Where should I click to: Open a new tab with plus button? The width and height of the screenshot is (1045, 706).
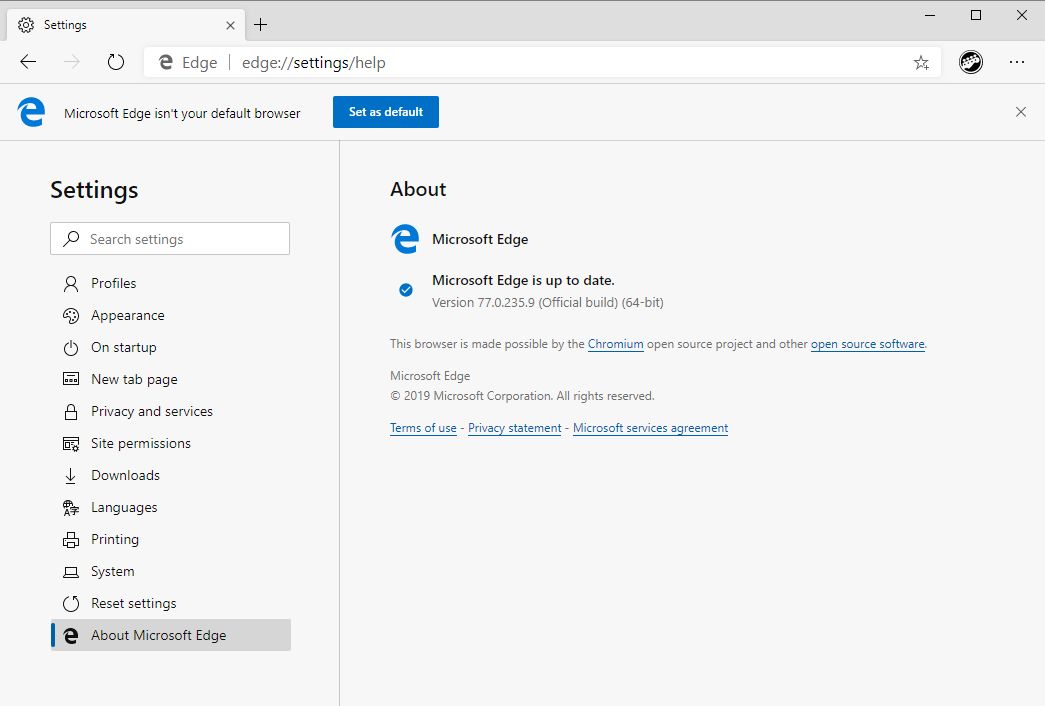[261, 24]
